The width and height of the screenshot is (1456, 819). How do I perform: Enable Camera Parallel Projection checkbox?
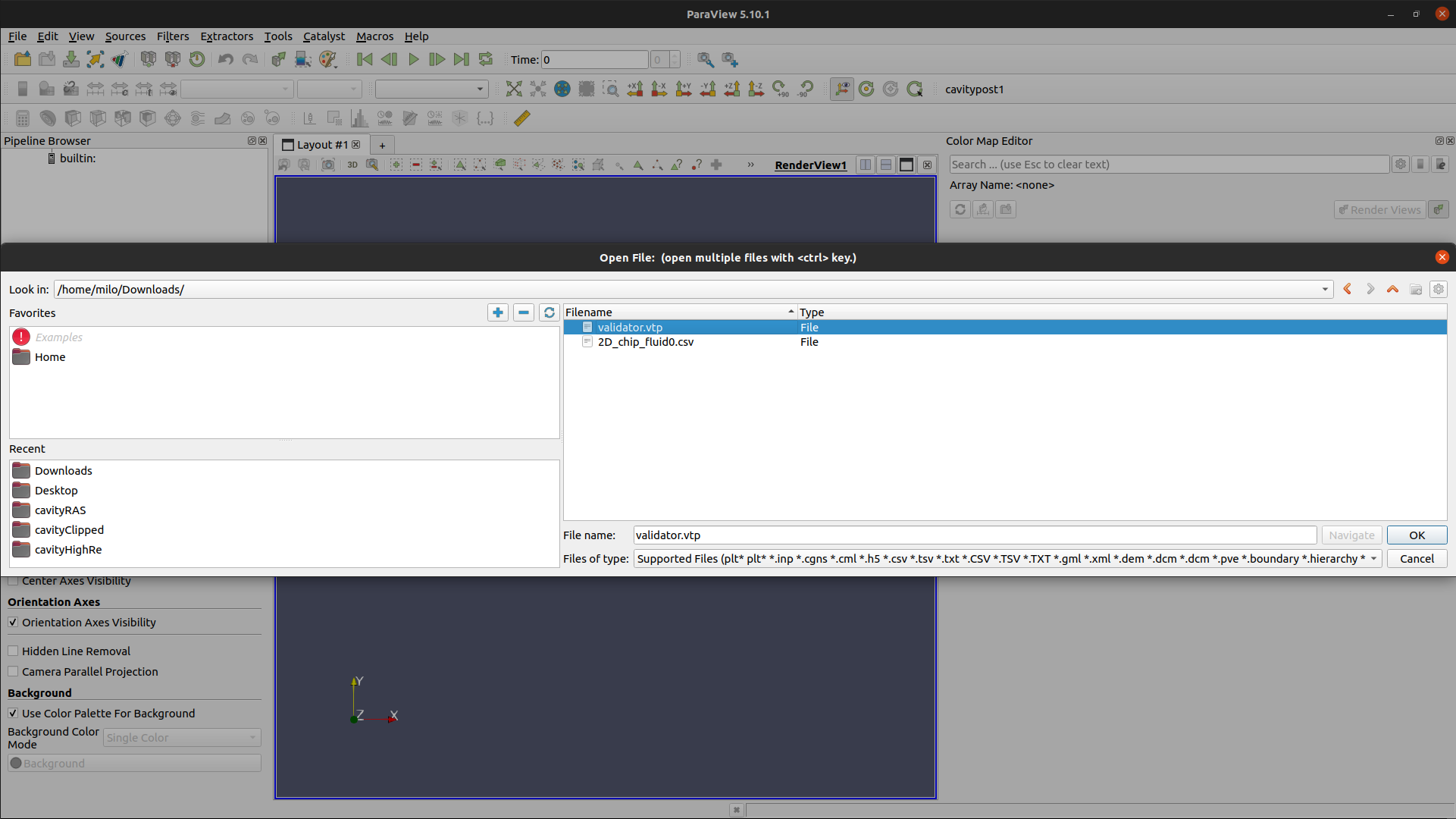[x=13, y=671]
